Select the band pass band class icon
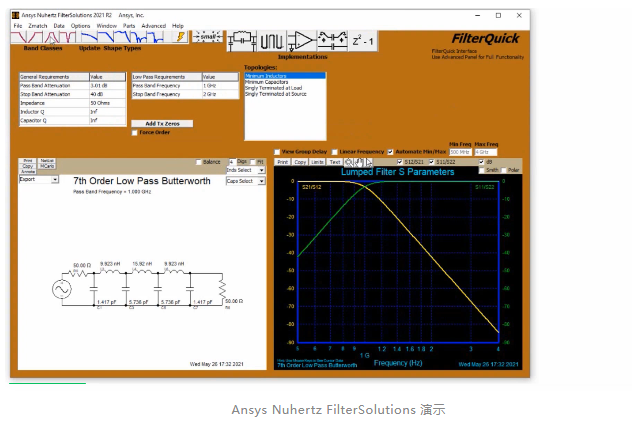632x421 pixels. 51,37
